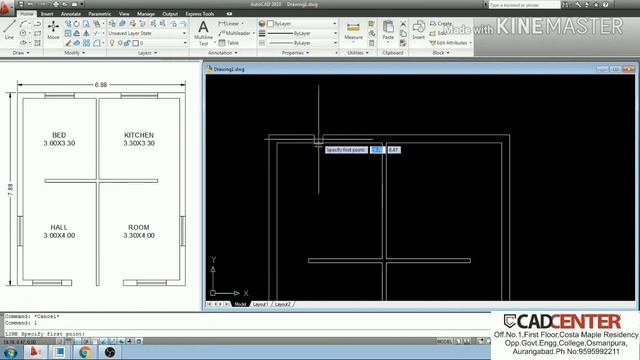Select the Array tool in Modify panel
Viewport: 640px width, 360px height.
click(x=86, y=42)
